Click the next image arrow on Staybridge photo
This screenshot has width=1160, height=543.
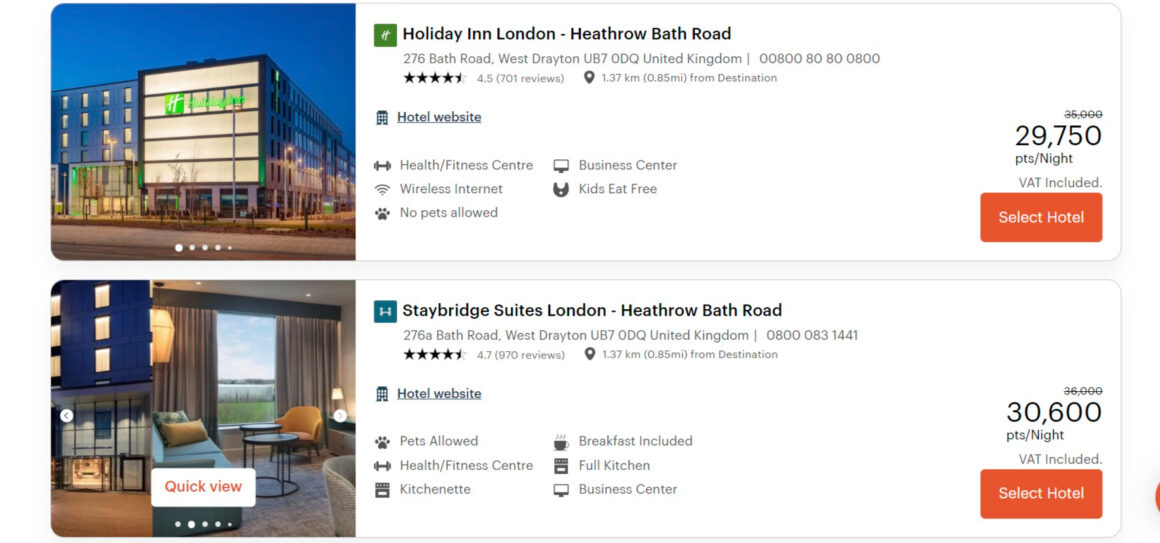tap(340, 416)
